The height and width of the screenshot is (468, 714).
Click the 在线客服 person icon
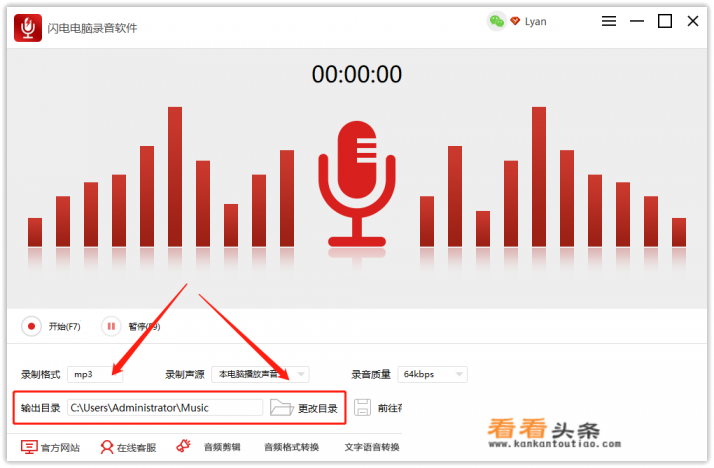point(107,447)
